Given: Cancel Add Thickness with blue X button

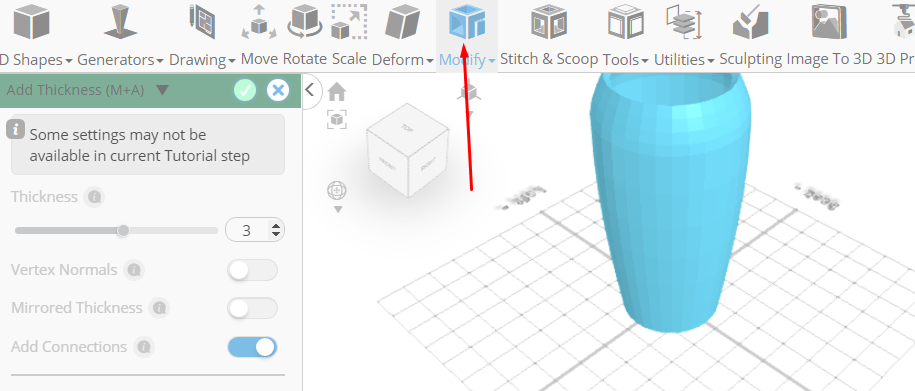Looking at the screenshot, I should [278, 90].
